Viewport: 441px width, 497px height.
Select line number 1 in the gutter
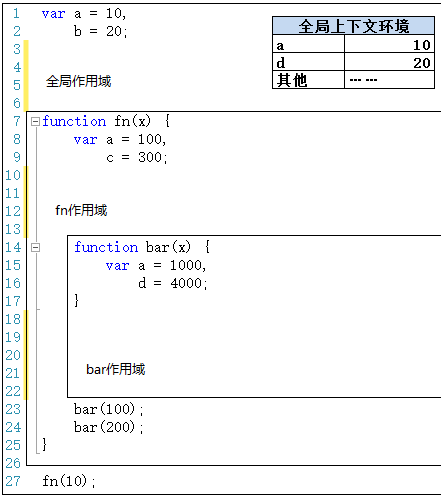point(16,14)
